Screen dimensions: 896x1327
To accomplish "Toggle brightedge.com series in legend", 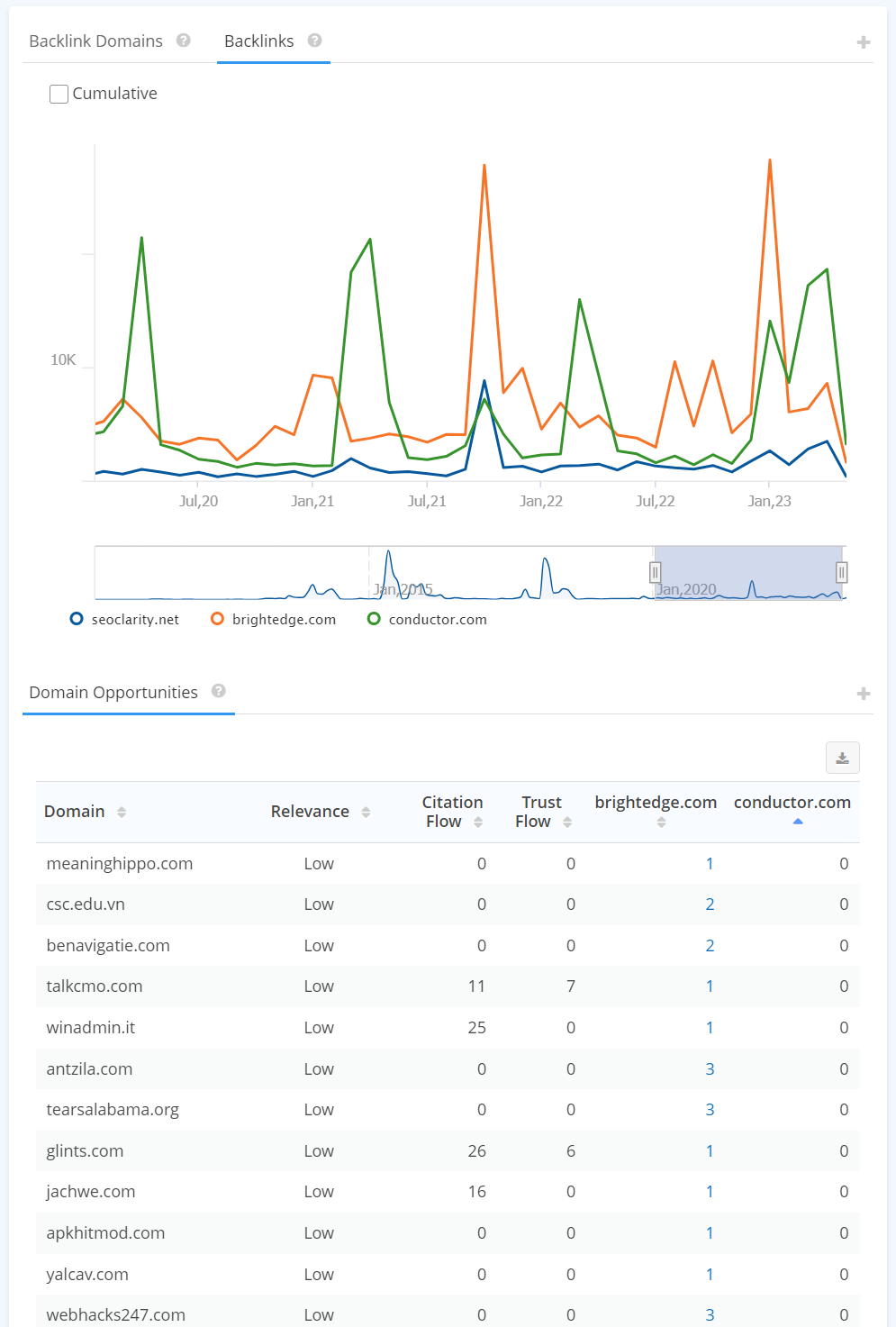I will coord(273,619).
